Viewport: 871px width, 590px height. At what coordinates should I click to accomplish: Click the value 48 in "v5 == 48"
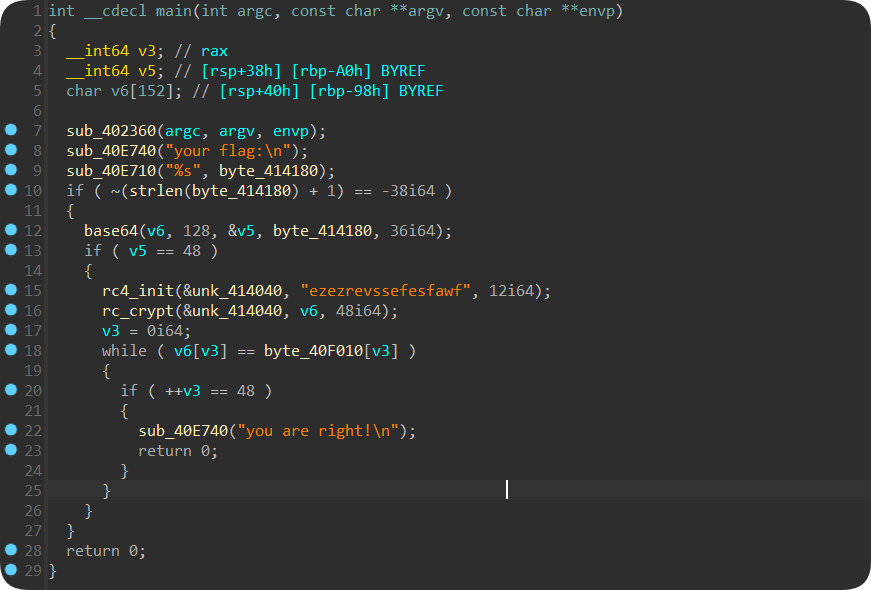pyautogui.click(x=192, y=251)
